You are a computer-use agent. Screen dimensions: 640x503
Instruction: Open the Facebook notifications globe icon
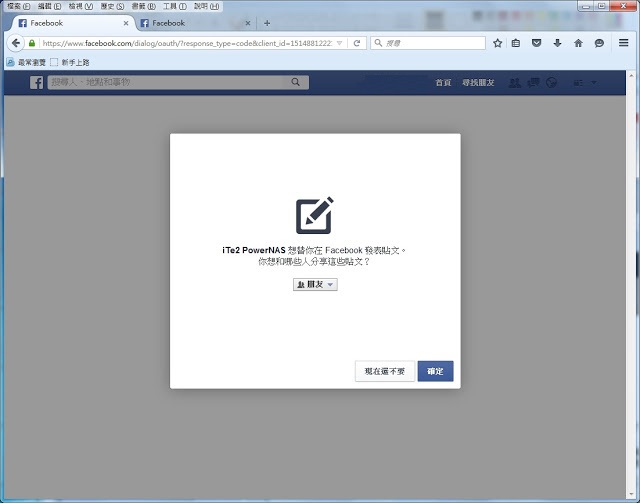click(551, 83)
